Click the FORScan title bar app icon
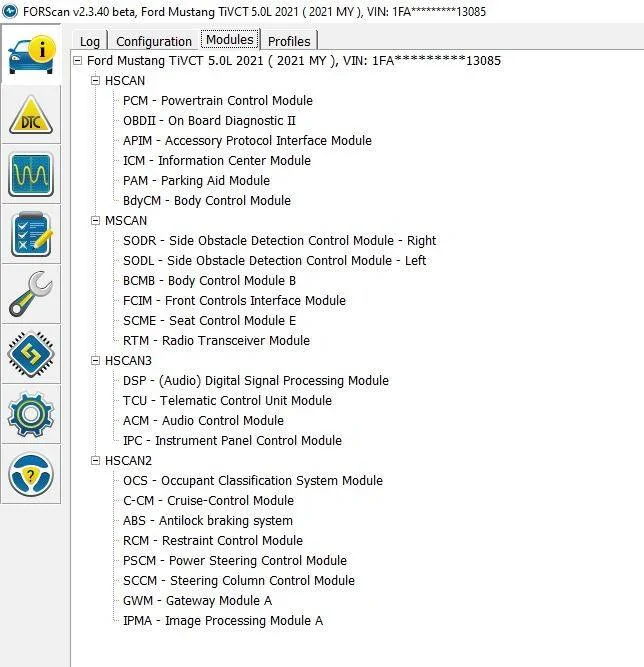Image resolution: width=644 pixels, height=667 pixels. 9,11
